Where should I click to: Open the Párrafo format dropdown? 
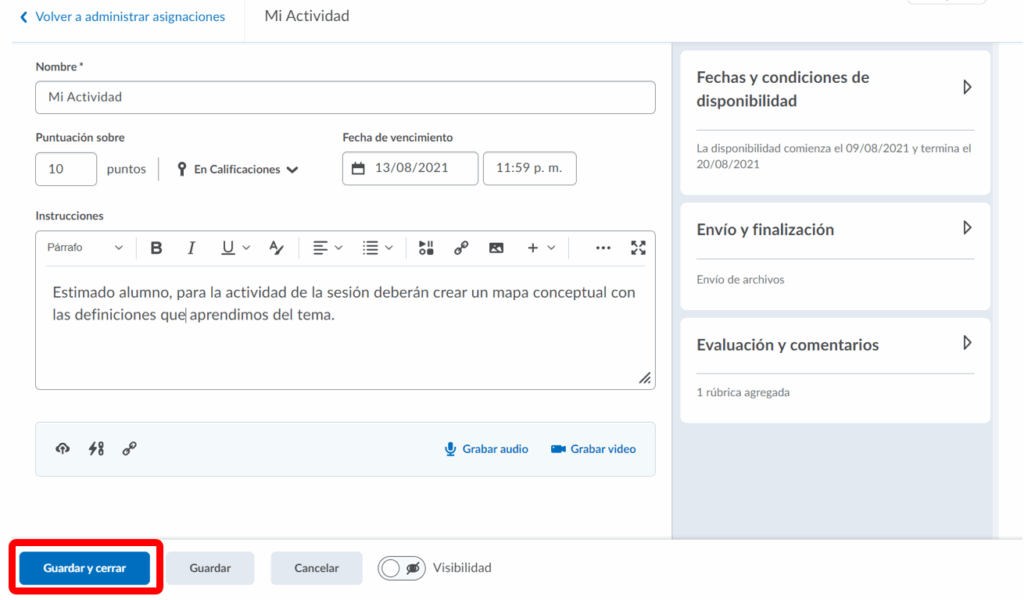pos(85,248)
